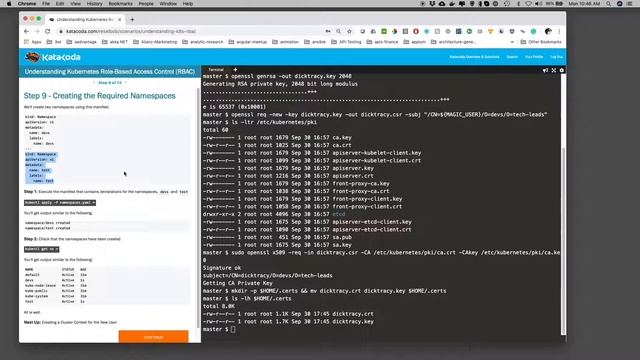Go back using the browser back arrow
Screen dimensions: 640x360
(x=27, y=31)
